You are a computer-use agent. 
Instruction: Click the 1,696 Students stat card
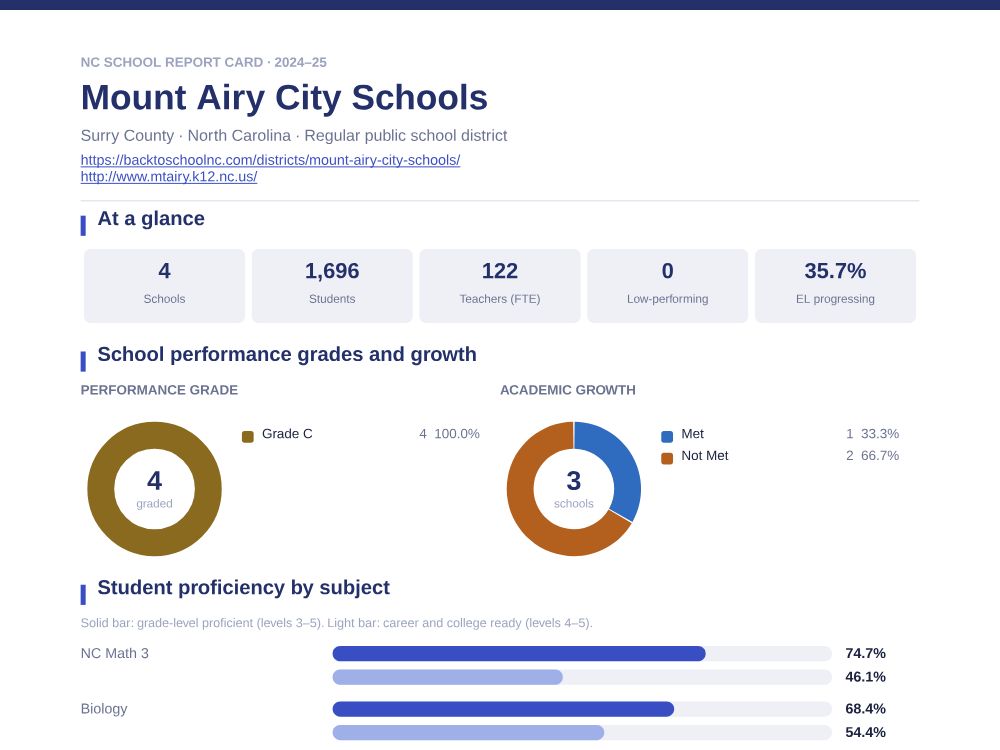pyautogui.click(x=332, y=286)
